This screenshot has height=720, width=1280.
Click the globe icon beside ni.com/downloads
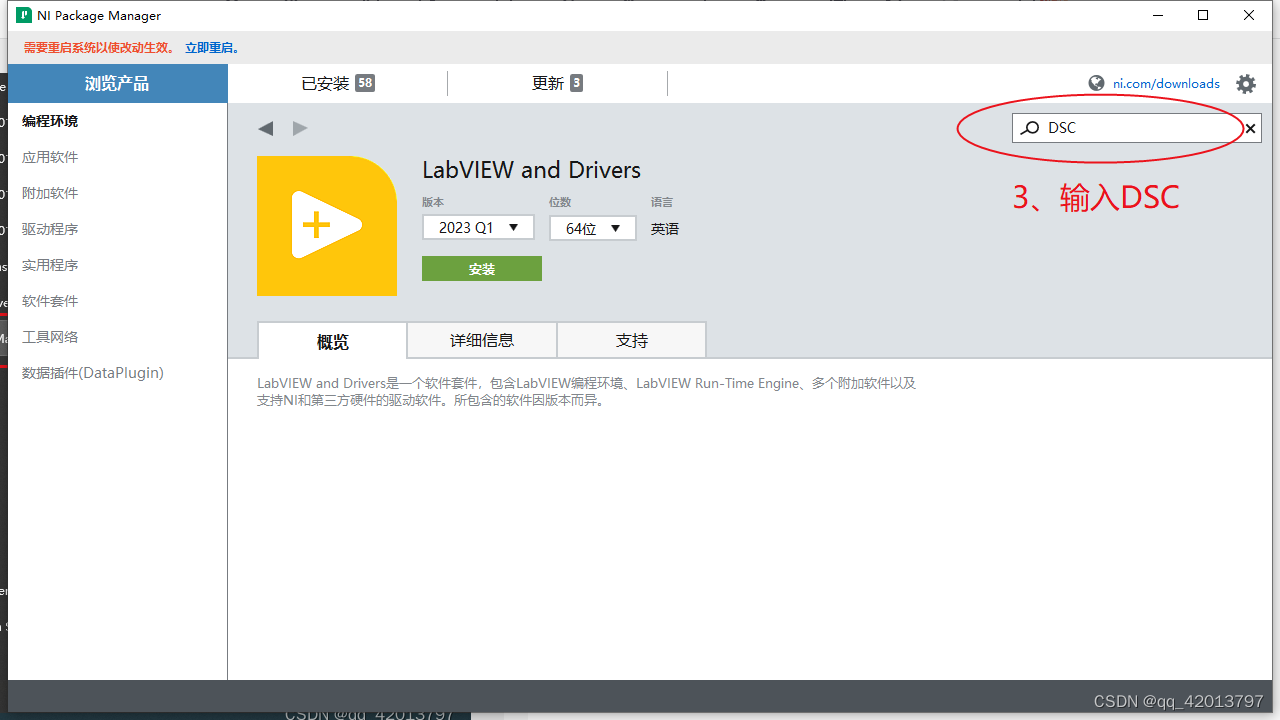coord(1095,83)
